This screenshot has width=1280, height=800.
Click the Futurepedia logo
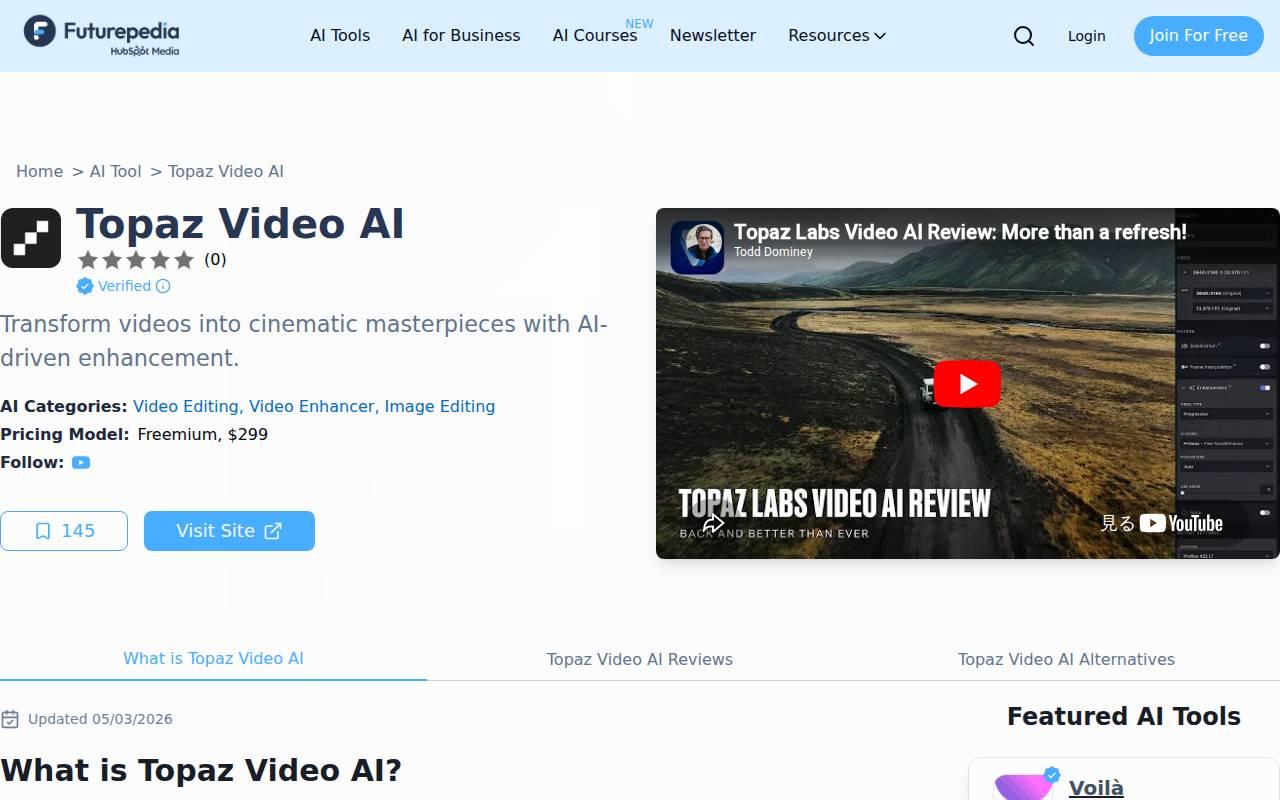(102, 35)
